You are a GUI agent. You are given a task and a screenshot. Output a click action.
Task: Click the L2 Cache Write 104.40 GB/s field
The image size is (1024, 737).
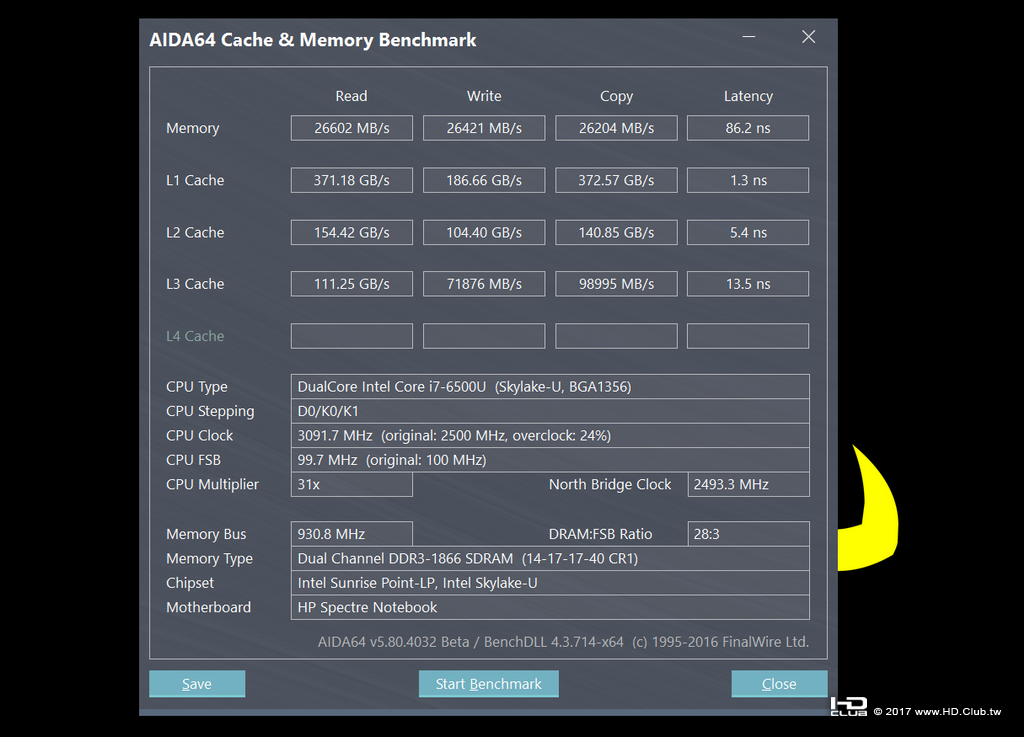(x=484, y=232)
